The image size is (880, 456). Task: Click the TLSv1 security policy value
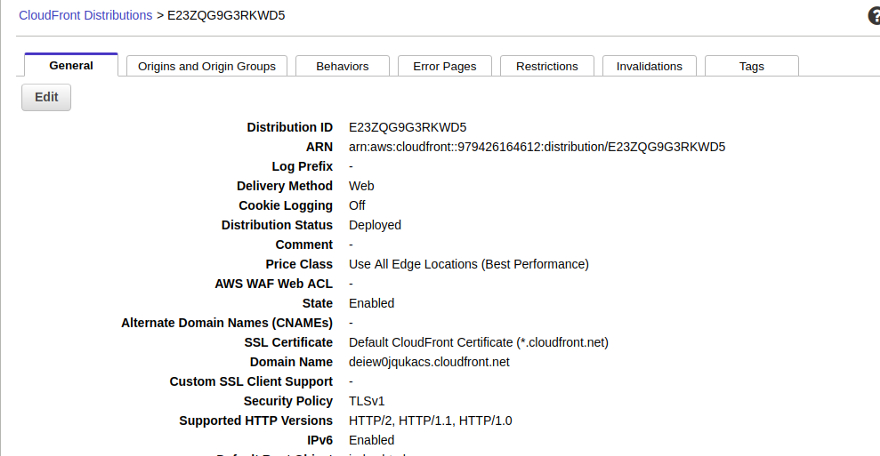(x=366, y=401)
